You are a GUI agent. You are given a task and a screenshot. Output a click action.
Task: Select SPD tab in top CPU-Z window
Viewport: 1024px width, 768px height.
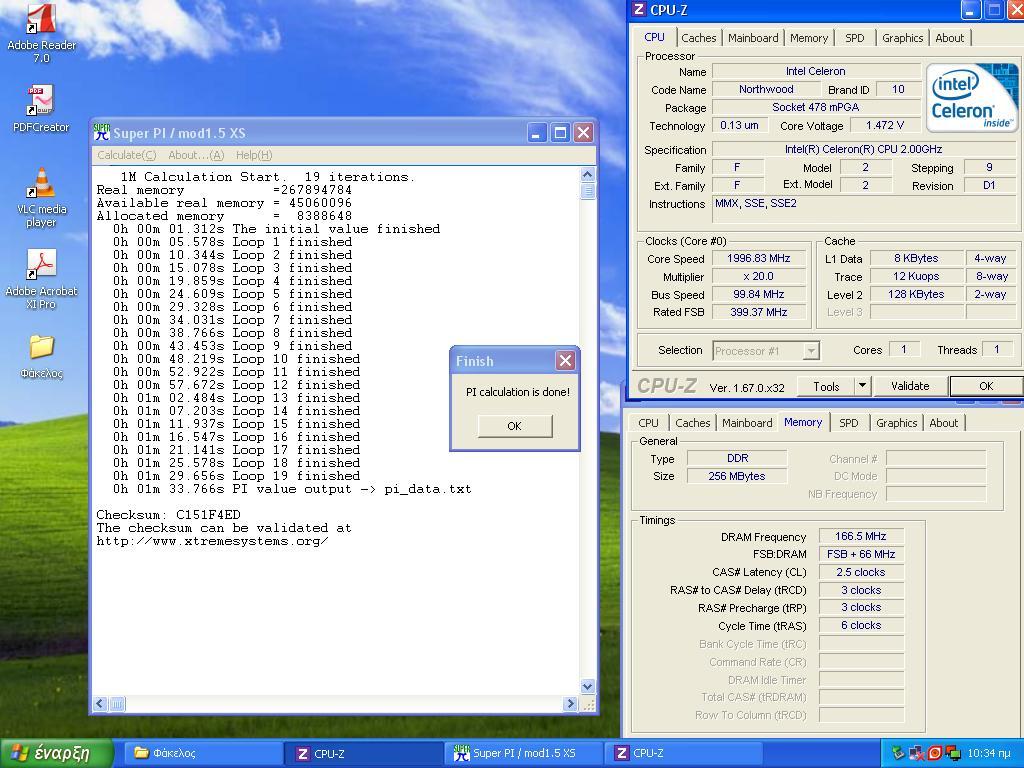[854, 38]
